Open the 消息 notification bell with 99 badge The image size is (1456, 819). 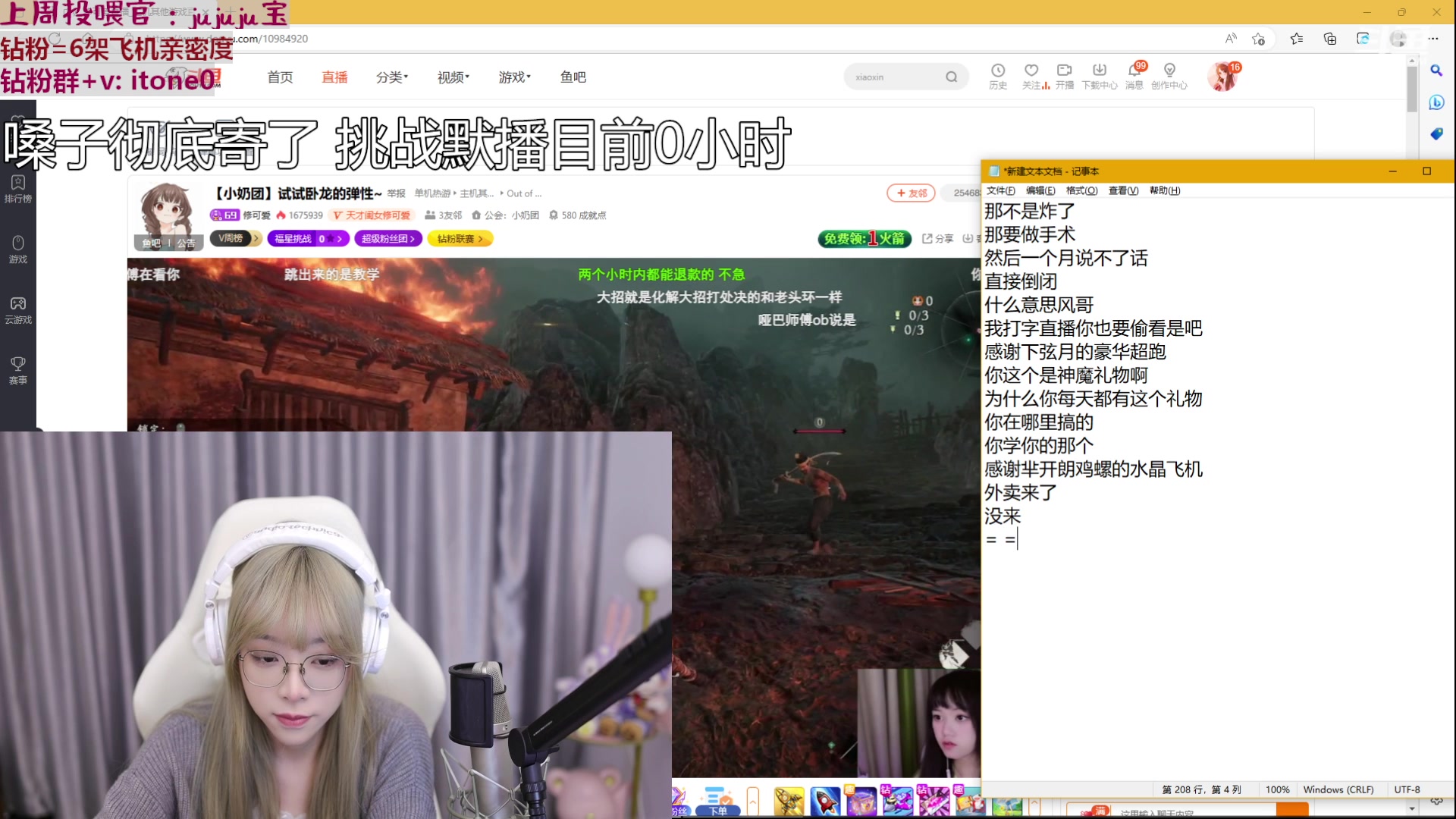tap(1134, 75)
